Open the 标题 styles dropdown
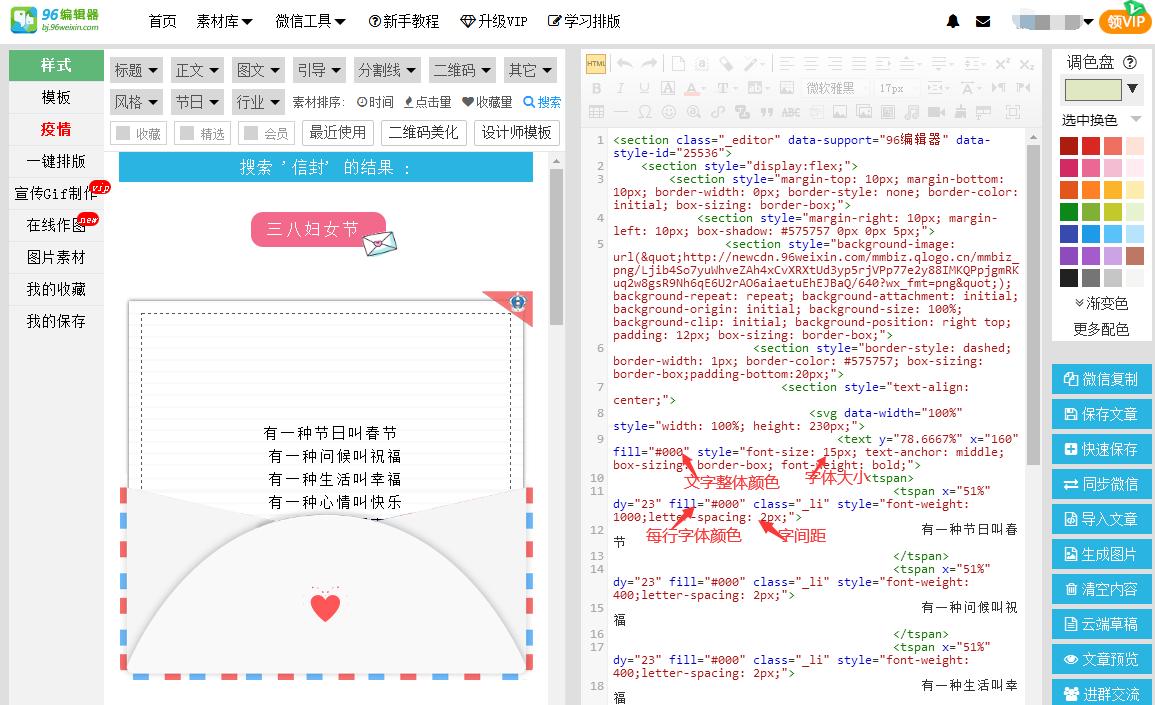 pos(135,69)
